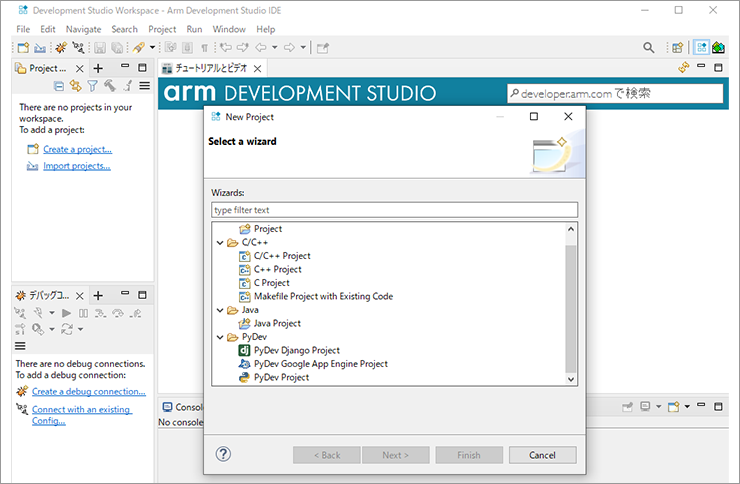The image size is (740, 484).
Task: Open the Navigate menu
Action: click(x=84, y=29)
